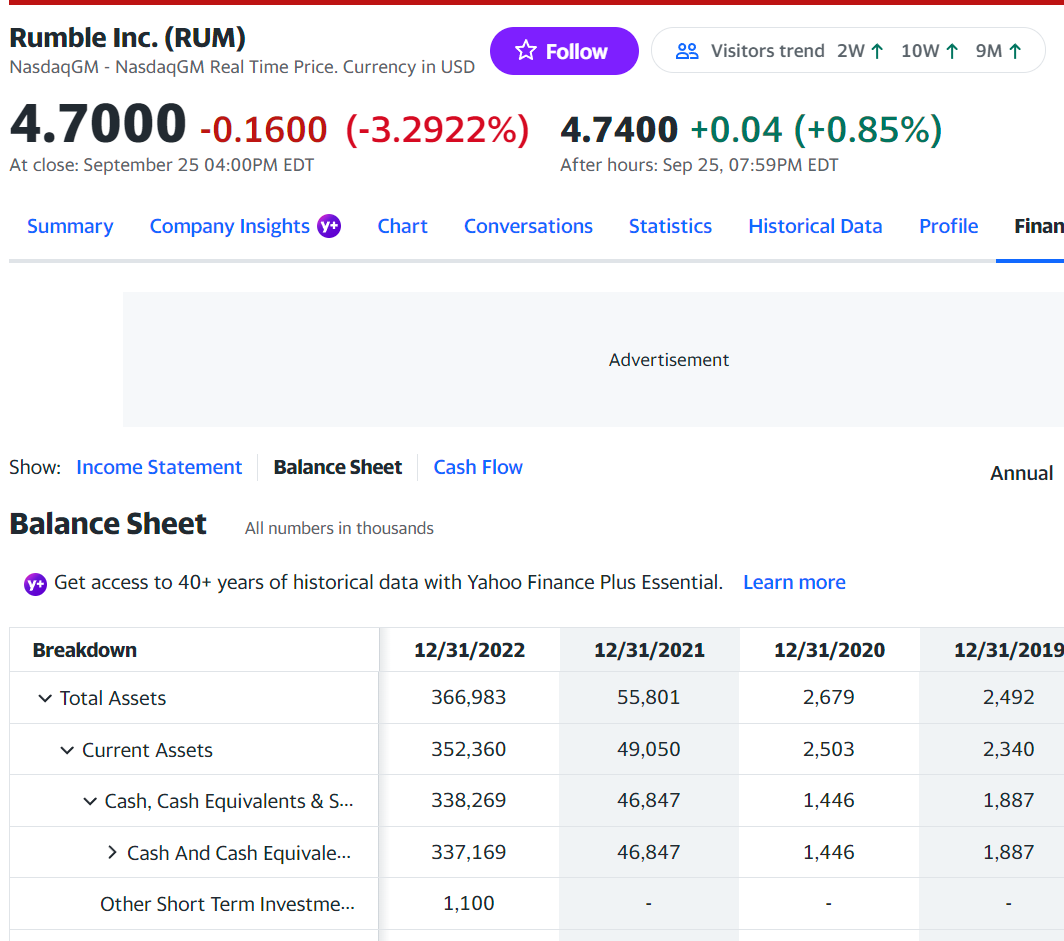Image resolution: width=1064 pixels, height=941 pixels.
Task: Collapse the Total Assets row
Action: click(45, 698)
